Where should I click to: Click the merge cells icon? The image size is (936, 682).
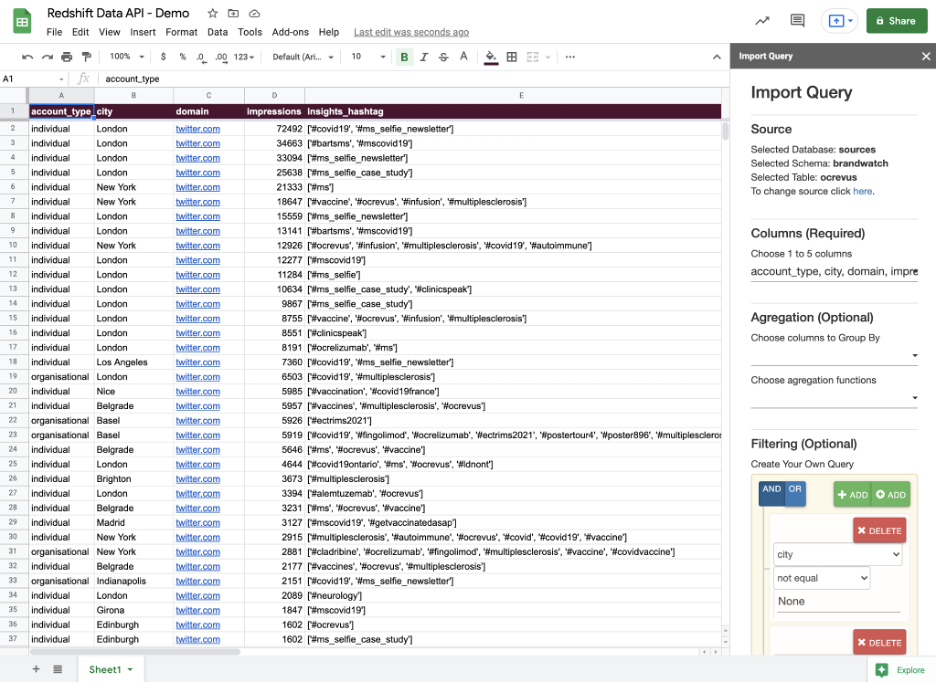[532, 57]
